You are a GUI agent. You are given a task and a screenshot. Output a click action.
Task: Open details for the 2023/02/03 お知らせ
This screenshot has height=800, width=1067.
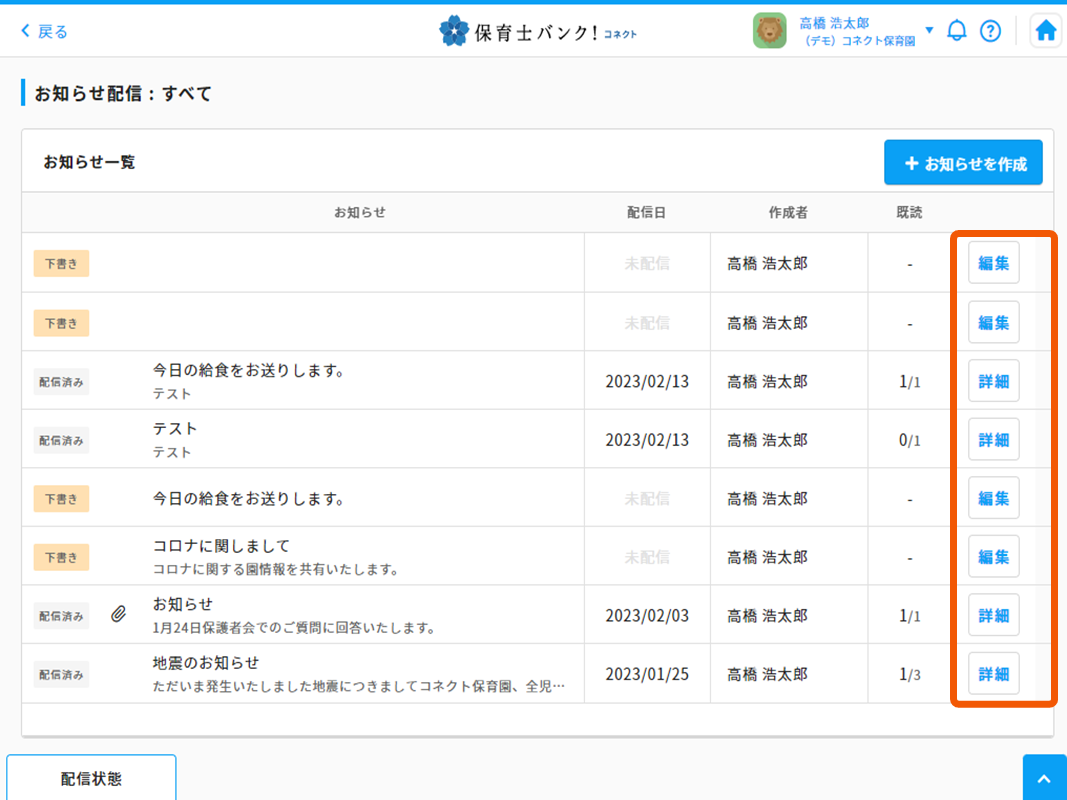click(x=993, y=616)
